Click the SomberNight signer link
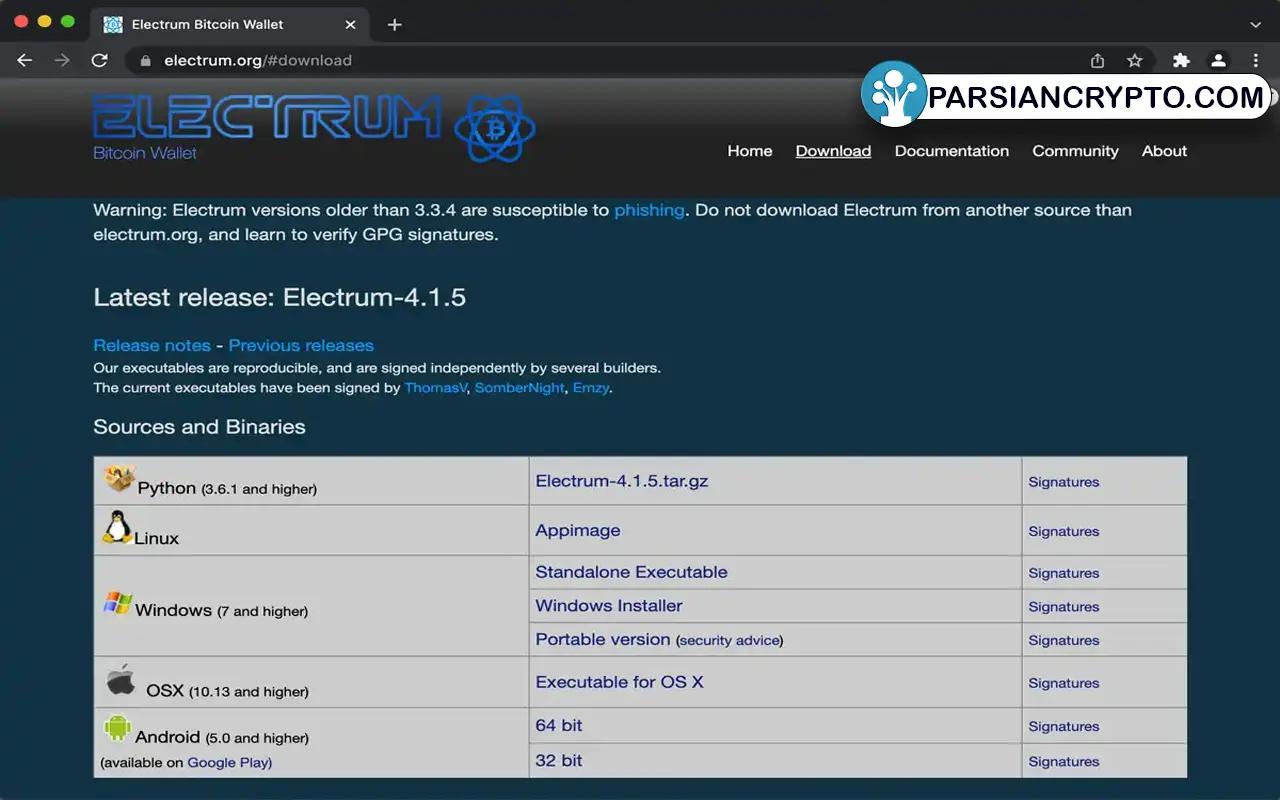The height and width of the screenshot is (800, 1280). [520, 388]
